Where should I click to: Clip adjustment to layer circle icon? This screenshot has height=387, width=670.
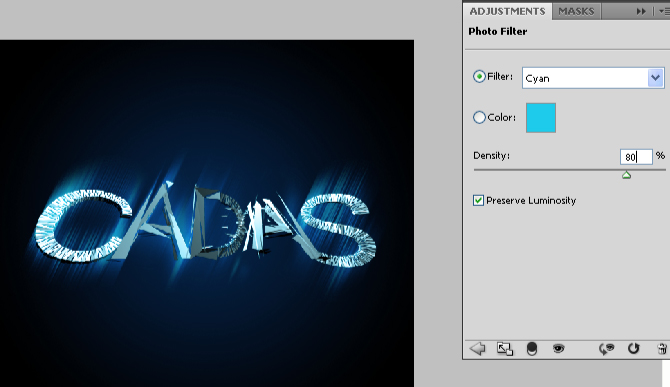(532, 349)
